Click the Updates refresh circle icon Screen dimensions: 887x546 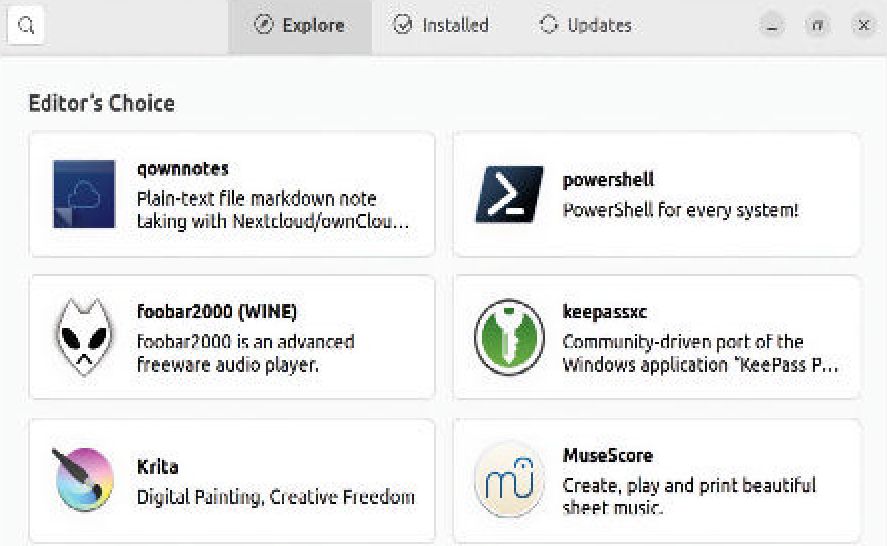pos(549,25)
